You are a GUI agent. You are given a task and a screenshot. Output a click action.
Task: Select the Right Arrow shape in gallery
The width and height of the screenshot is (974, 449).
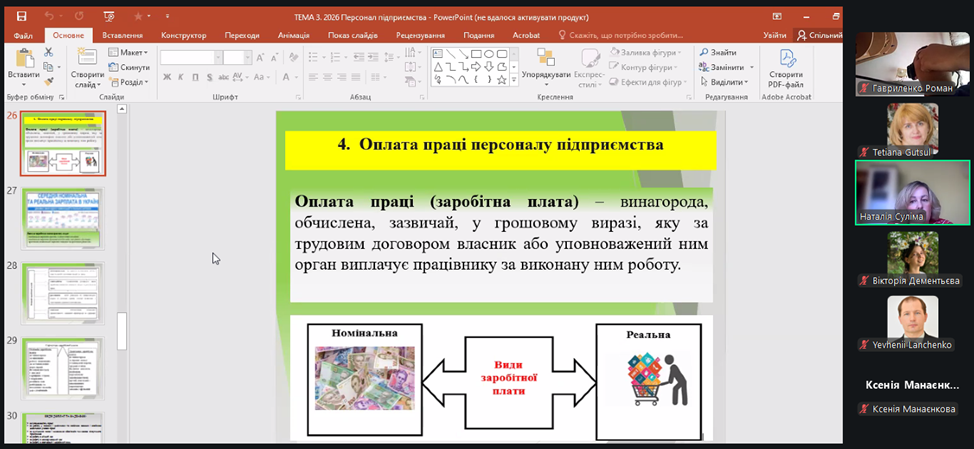(476, 66)
